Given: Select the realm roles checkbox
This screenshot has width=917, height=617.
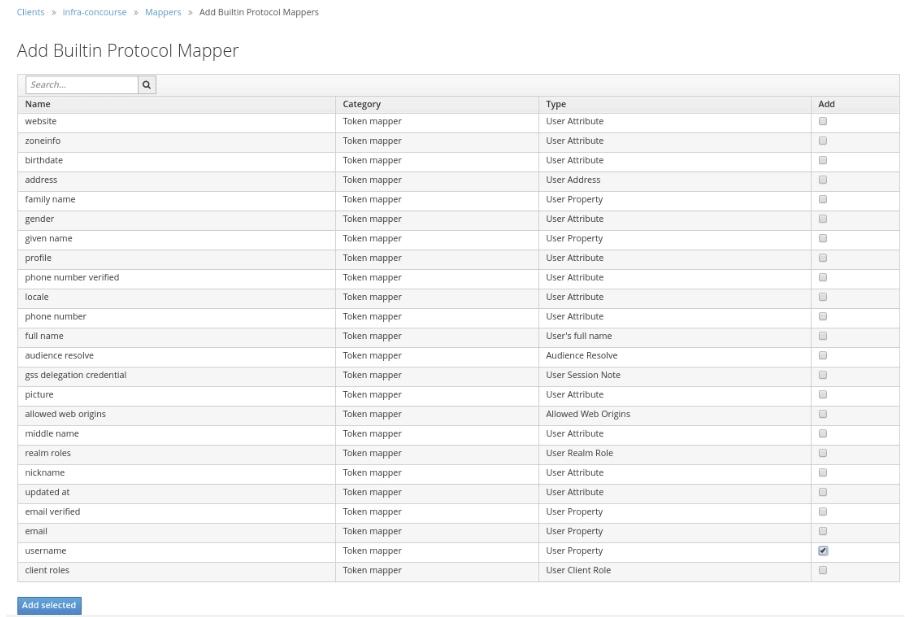Looking at the screenshot, I should click(x=823, y=453).
